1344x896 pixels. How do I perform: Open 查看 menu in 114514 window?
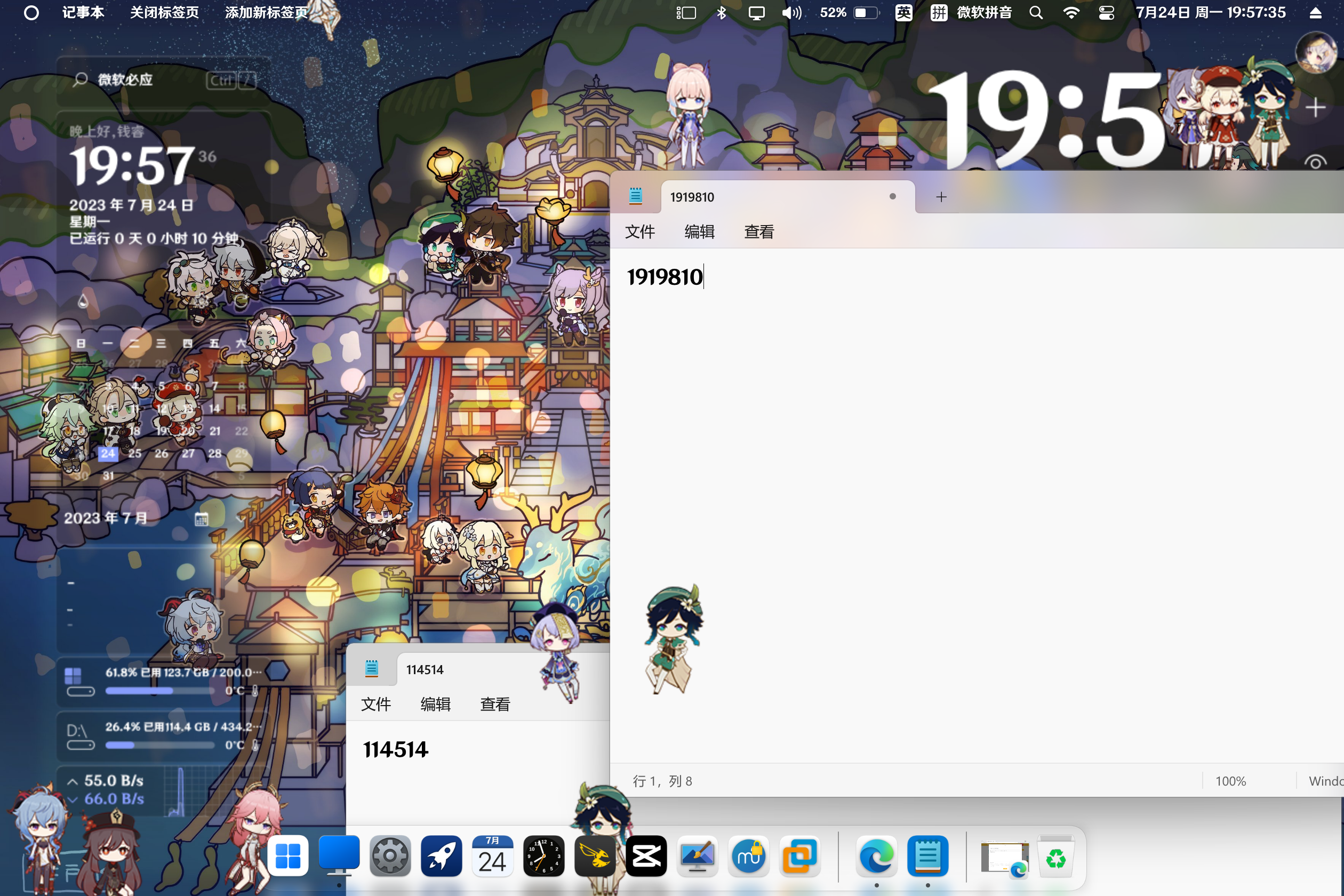point(495,704)
